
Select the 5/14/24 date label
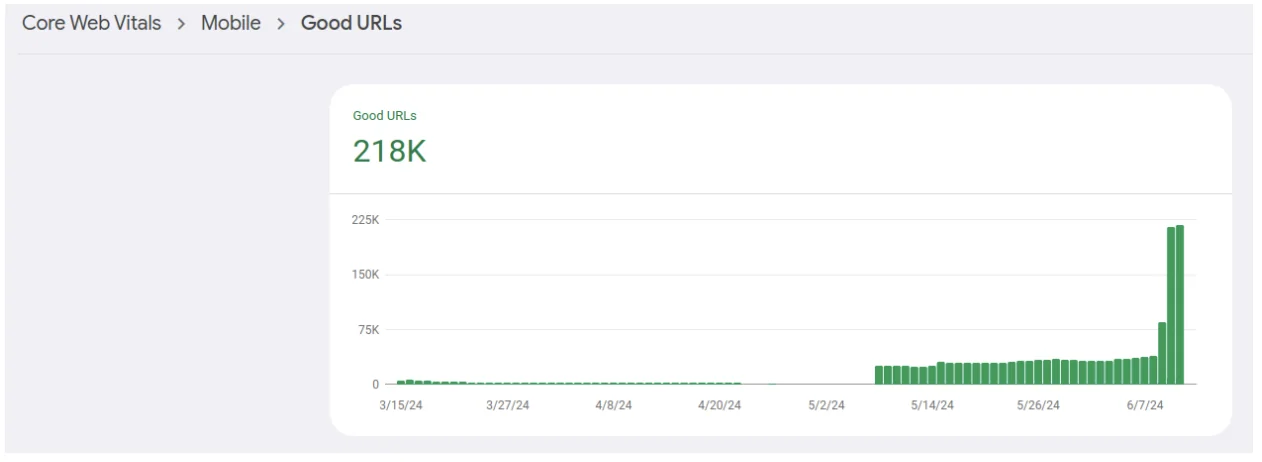coord(932,405)
